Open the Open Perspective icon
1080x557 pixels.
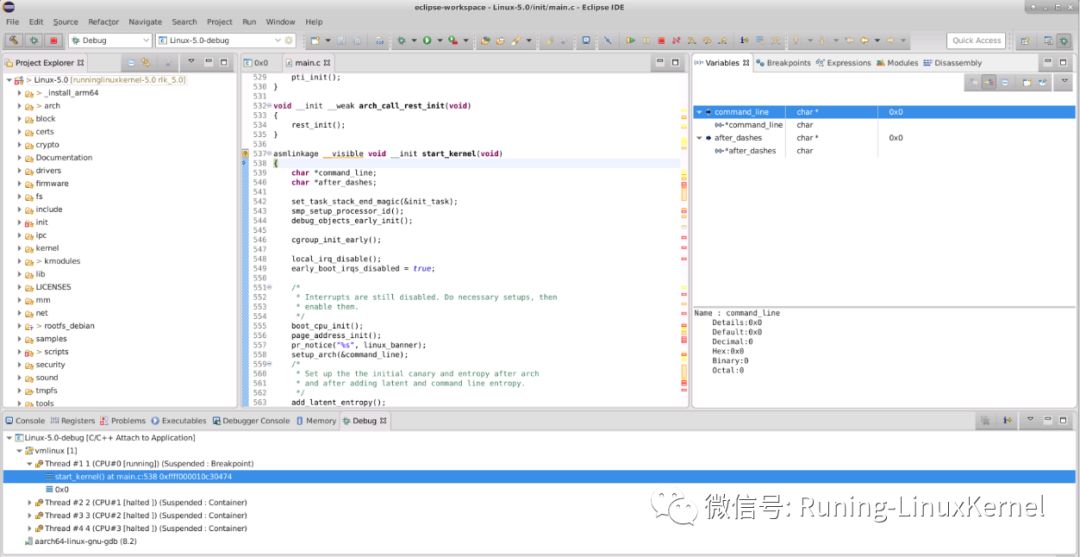click(1024, 41)
